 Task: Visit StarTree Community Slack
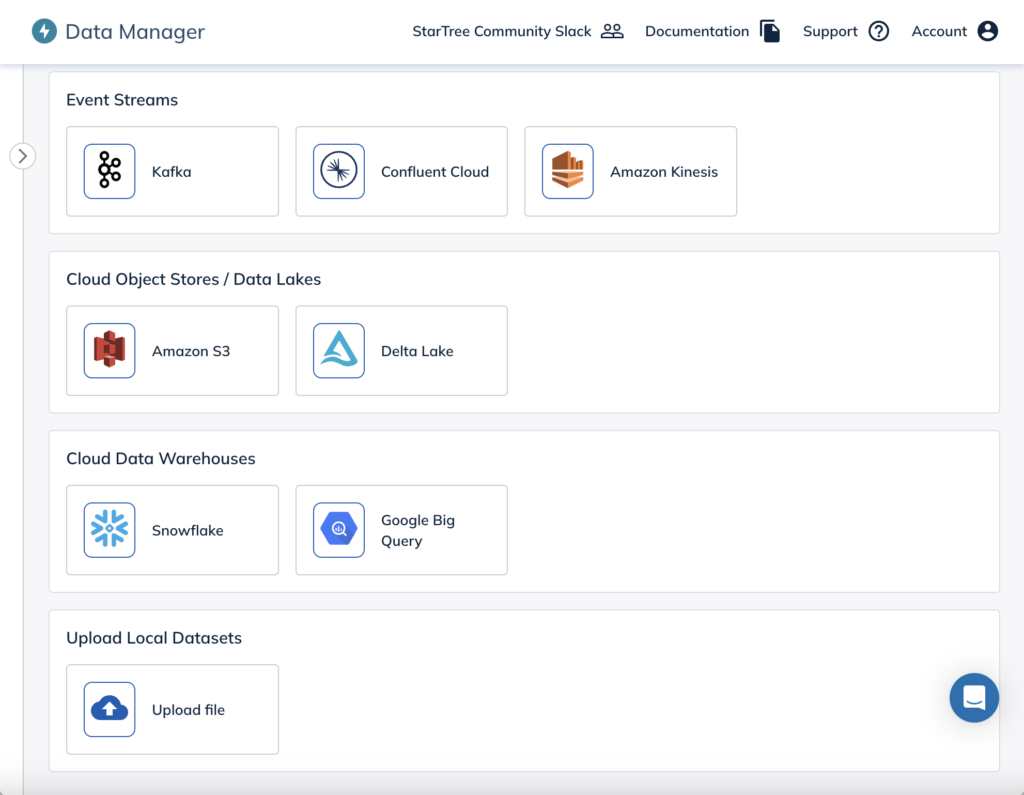[517, 31]
